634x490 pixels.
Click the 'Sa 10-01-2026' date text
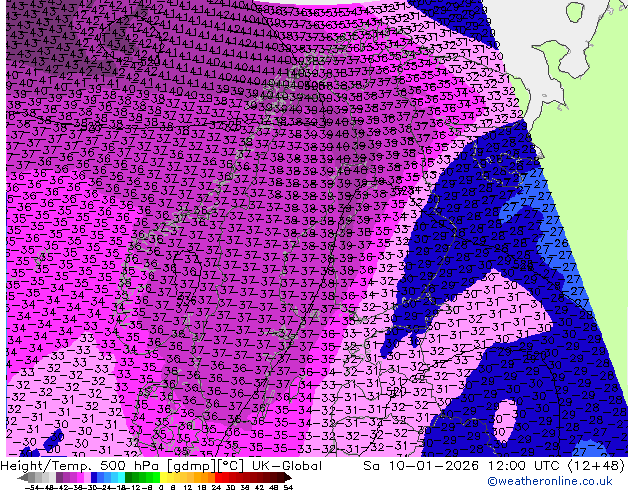pos(421,466)
